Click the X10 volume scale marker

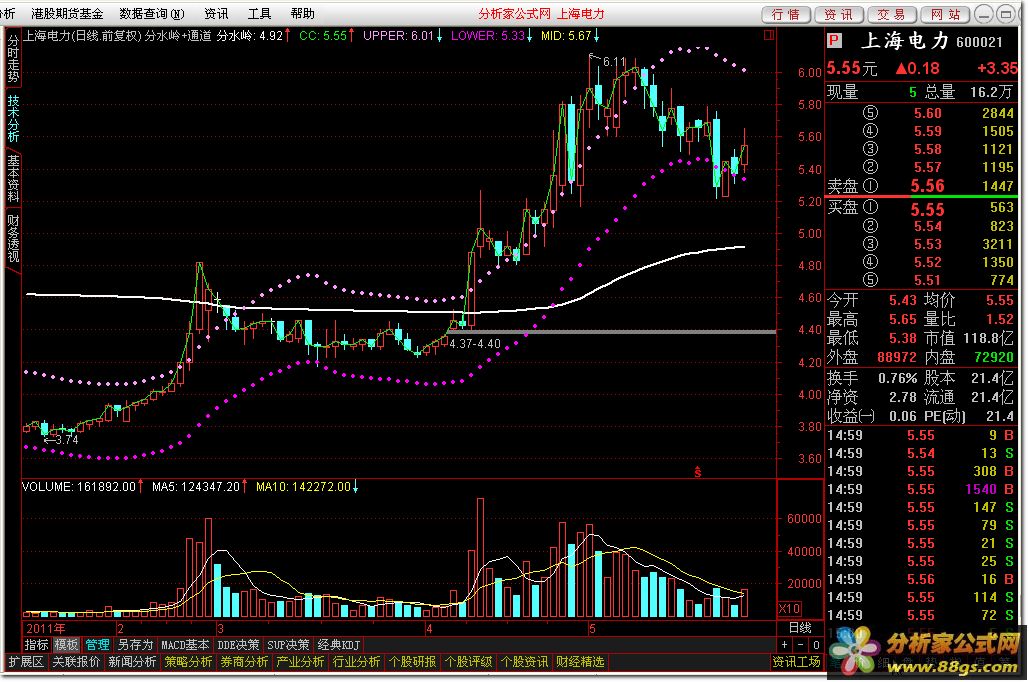(x=789, y=608)
